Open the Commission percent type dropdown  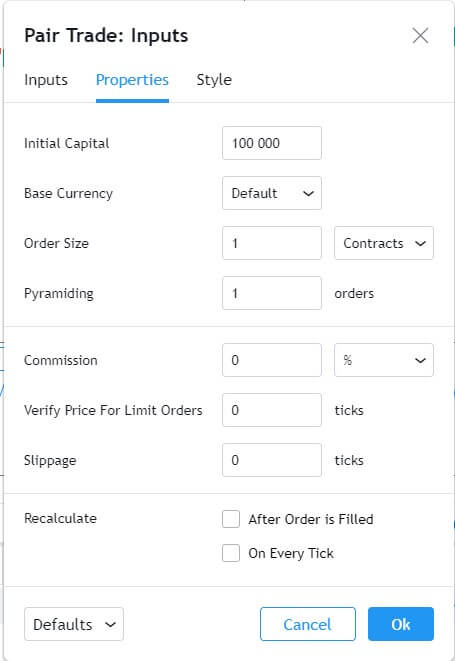point(384,360)
